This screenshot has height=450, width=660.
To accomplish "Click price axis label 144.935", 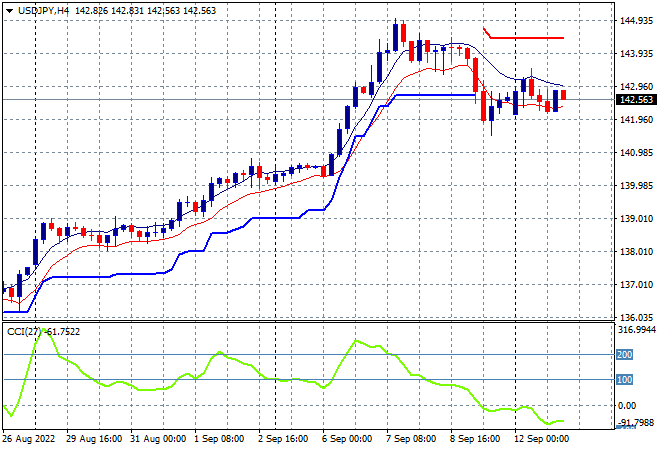I will (x=636, y=21).
